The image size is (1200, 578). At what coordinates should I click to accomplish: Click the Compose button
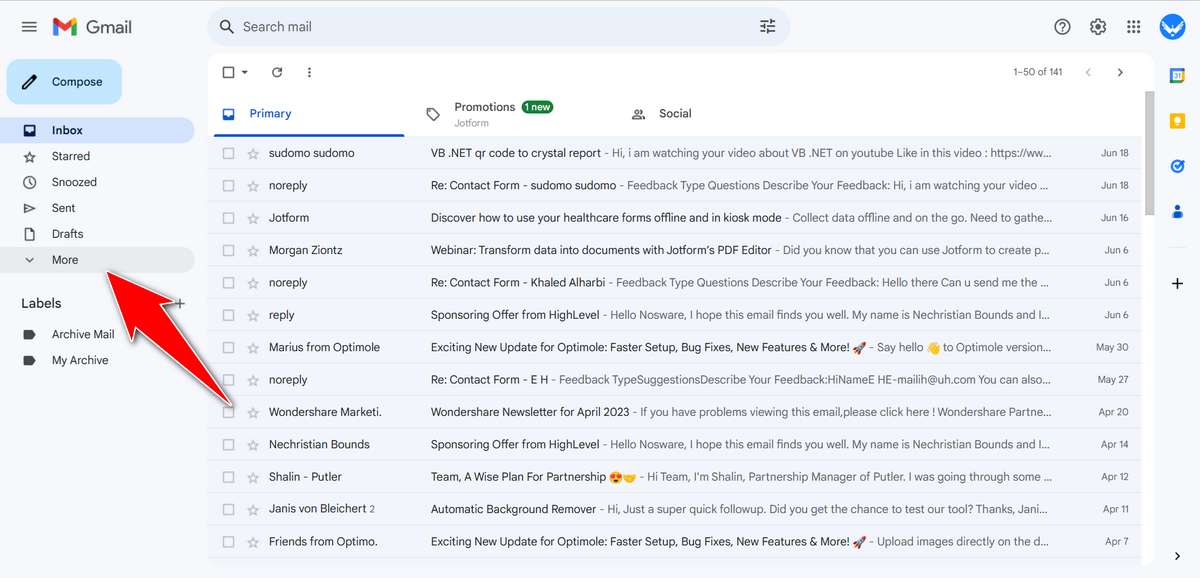pyautogui.click(x=64, y=81)
